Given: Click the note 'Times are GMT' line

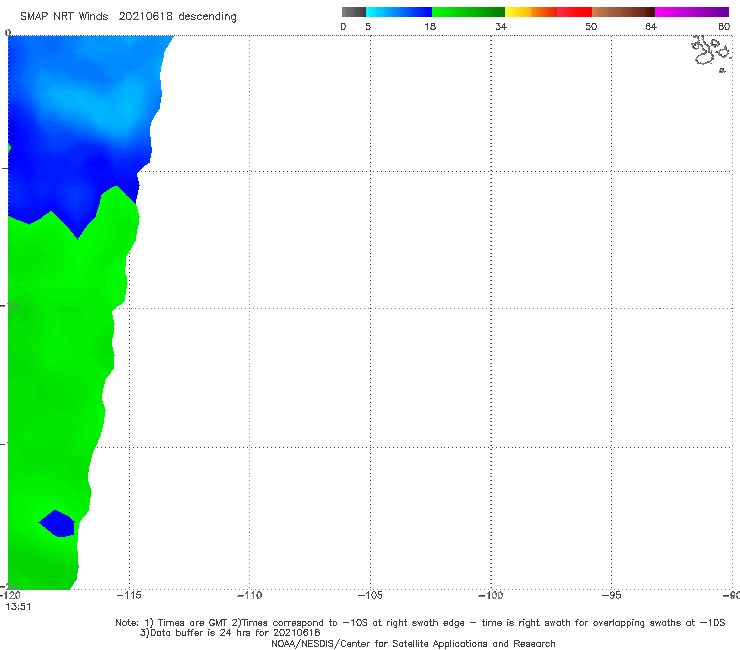Looking at the screenshot, I should pos(420,623).
